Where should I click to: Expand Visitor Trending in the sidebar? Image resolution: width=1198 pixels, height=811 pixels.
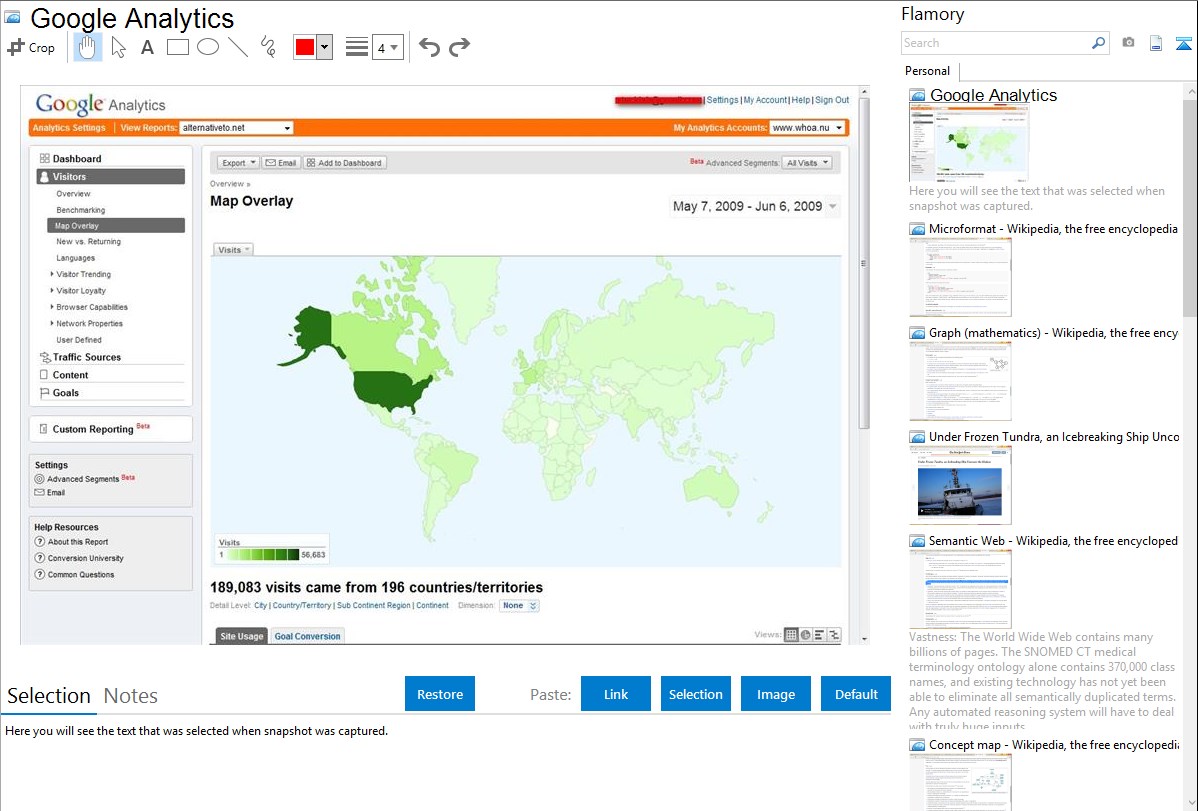tap(83, 274)
